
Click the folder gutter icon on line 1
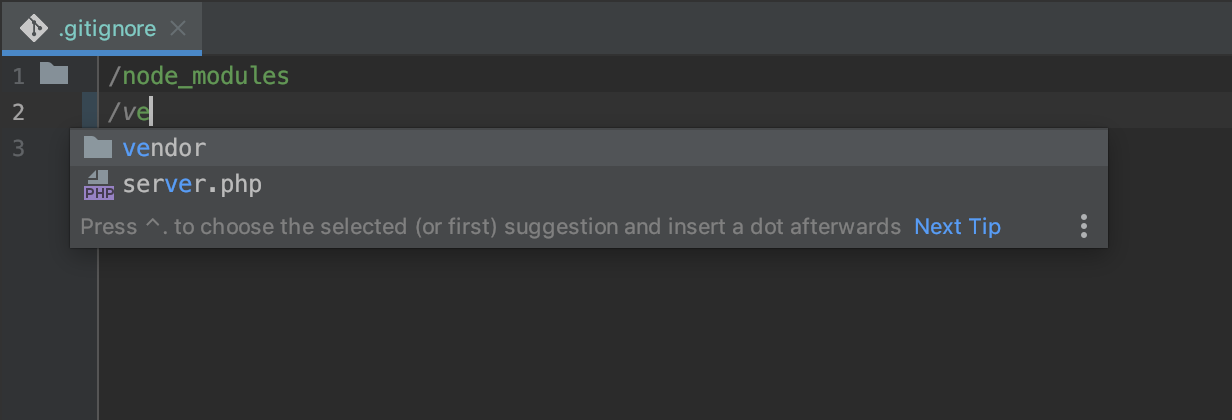point(53,73)
